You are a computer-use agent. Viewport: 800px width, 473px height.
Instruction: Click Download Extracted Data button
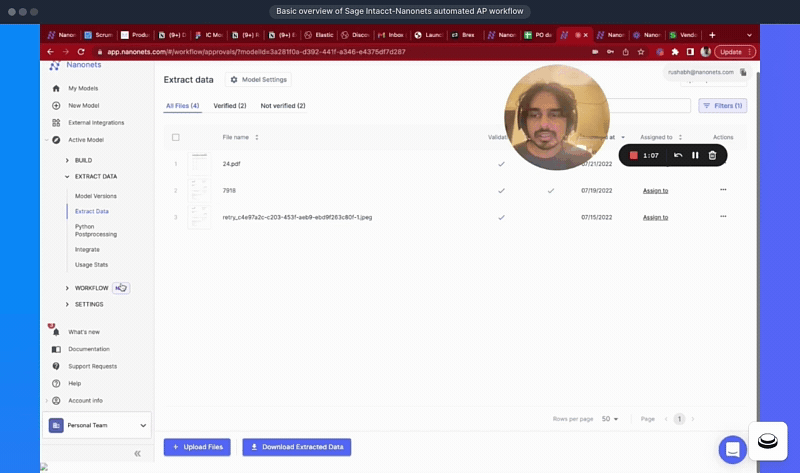(296, 447)
